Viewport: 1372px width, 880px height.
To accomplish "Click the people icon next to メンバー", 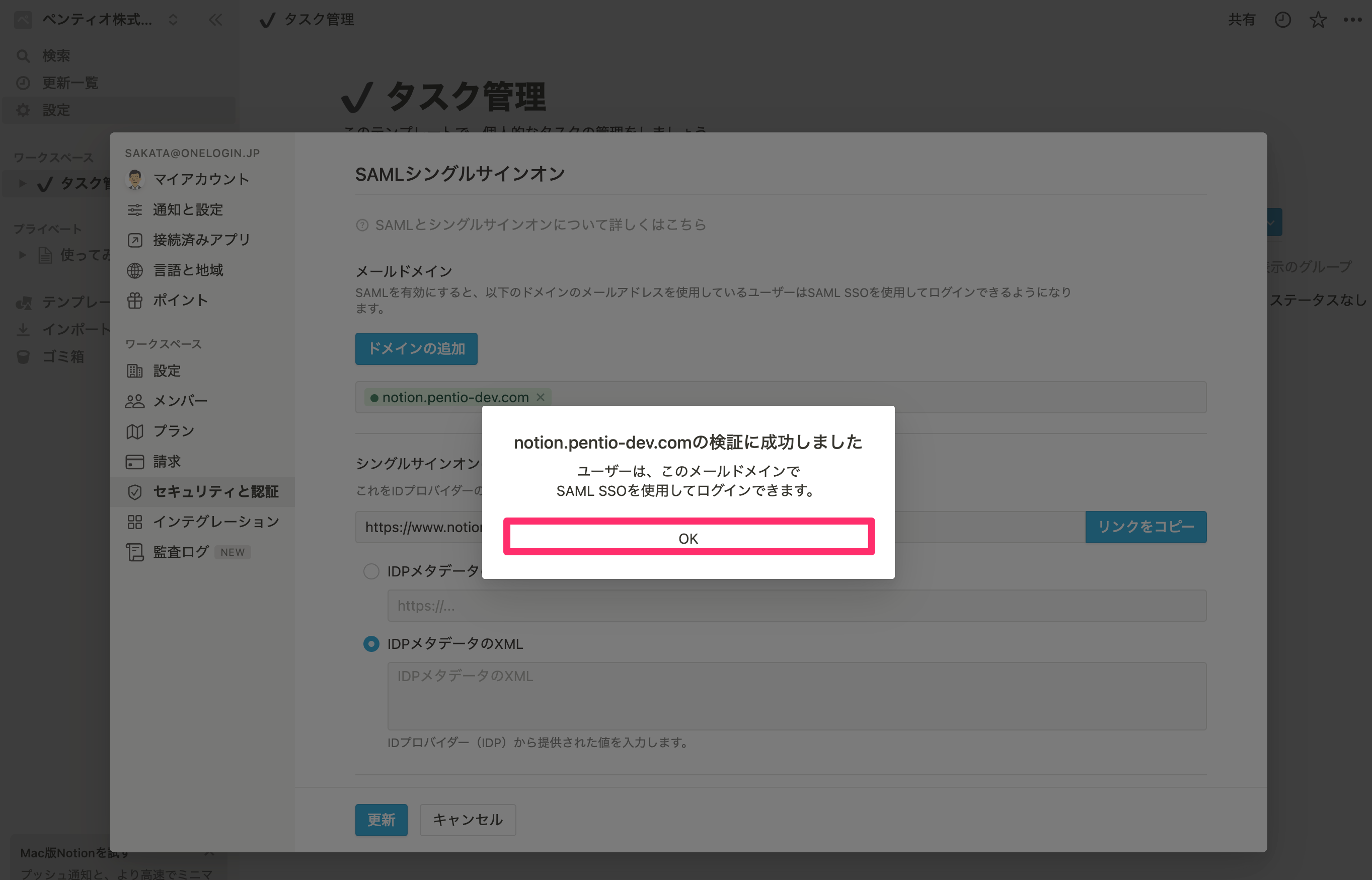I will tap(135, 401).
